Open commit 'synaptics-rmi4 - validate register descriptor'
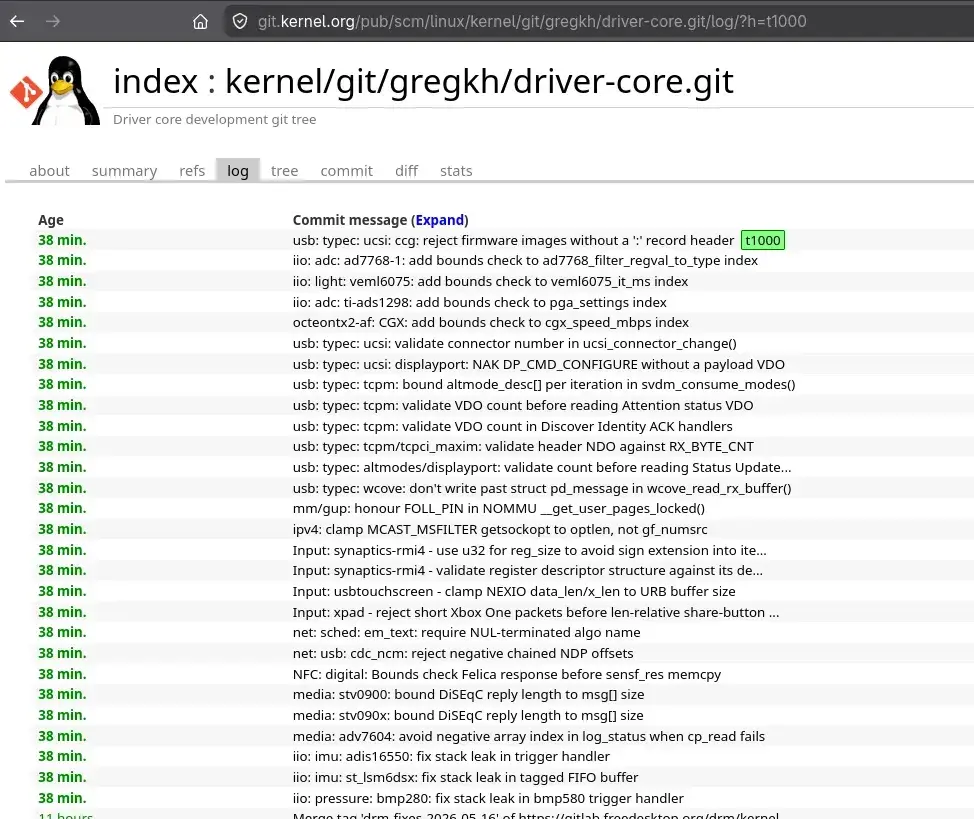Screen dimensions: 974x819 coord(527,570)
